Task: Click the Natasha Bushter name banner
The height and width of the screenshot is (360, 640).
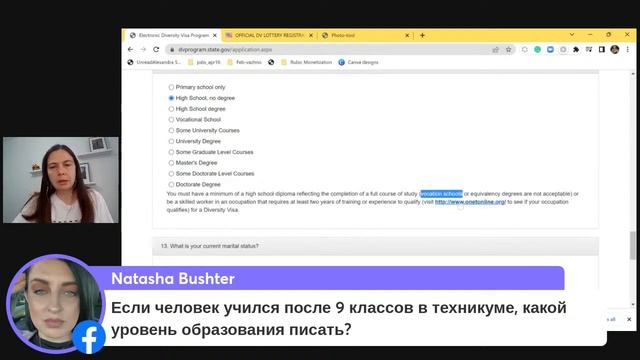Action: tap(327, 278)
